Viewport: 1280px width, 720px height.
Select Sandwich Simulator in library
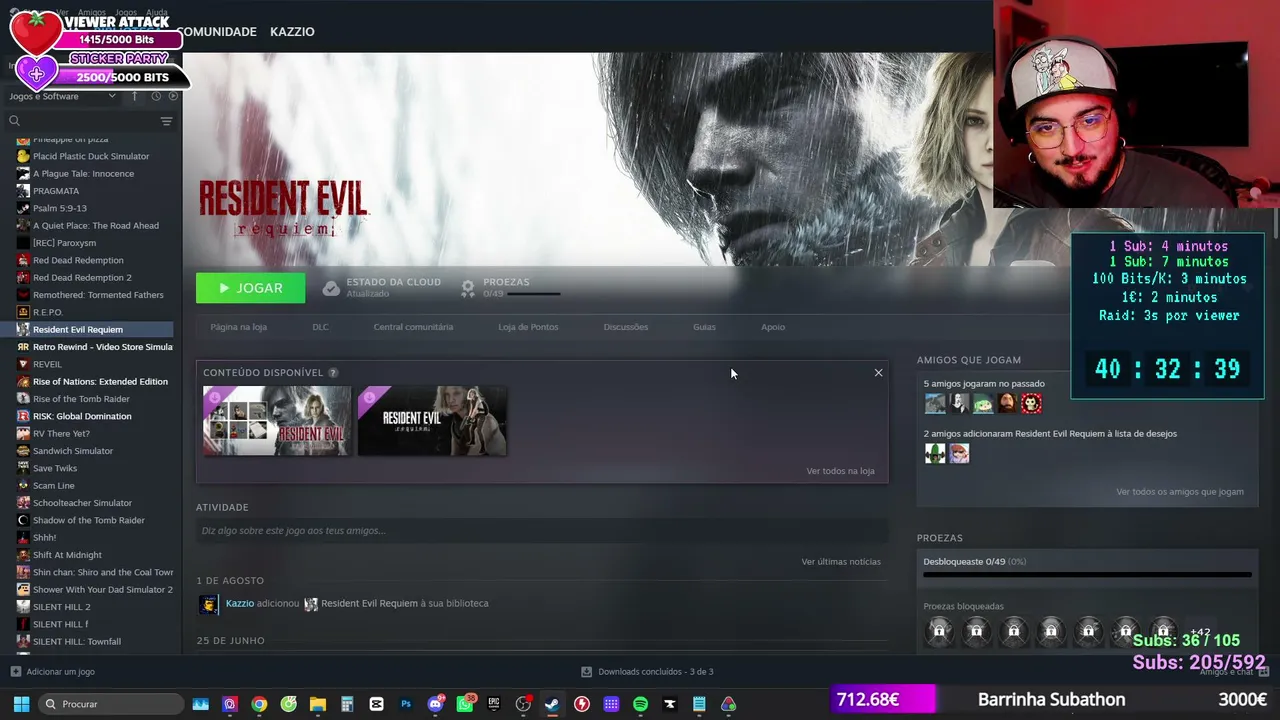[x=73, y=451]
